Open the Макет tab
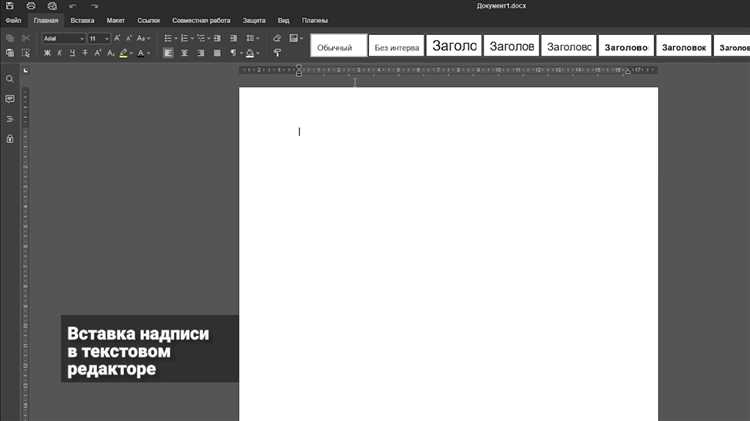The width and height of the screenshot is (750, 421). 115,21
